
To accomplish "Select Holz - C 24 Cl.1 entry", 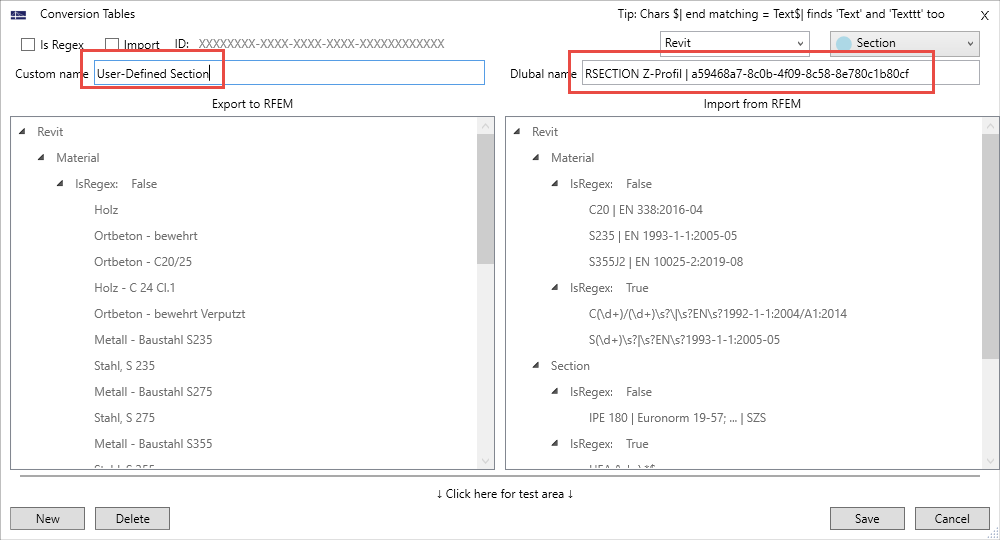I will click(135, 288).
